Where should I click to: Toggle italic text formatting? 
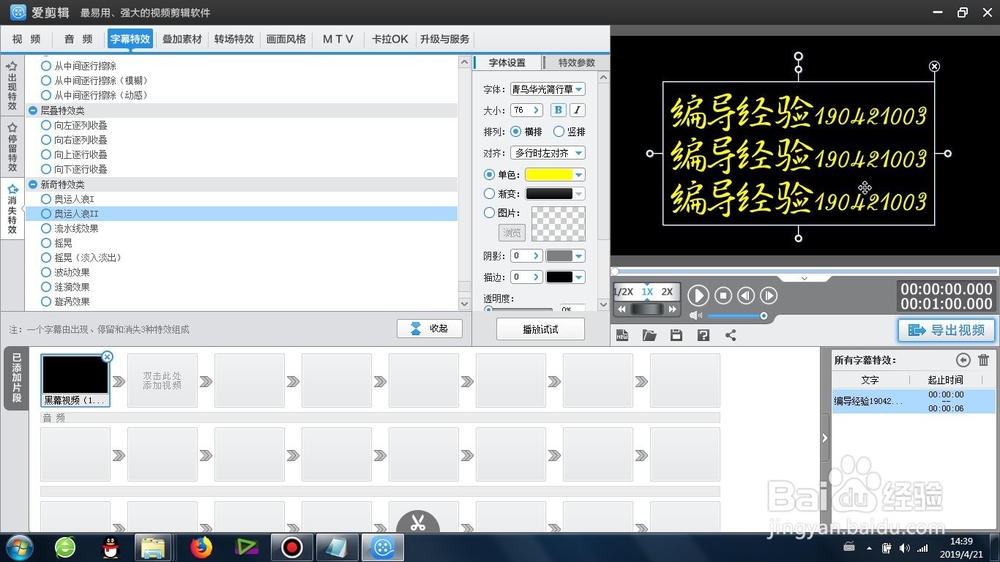[x=577, y=110]
